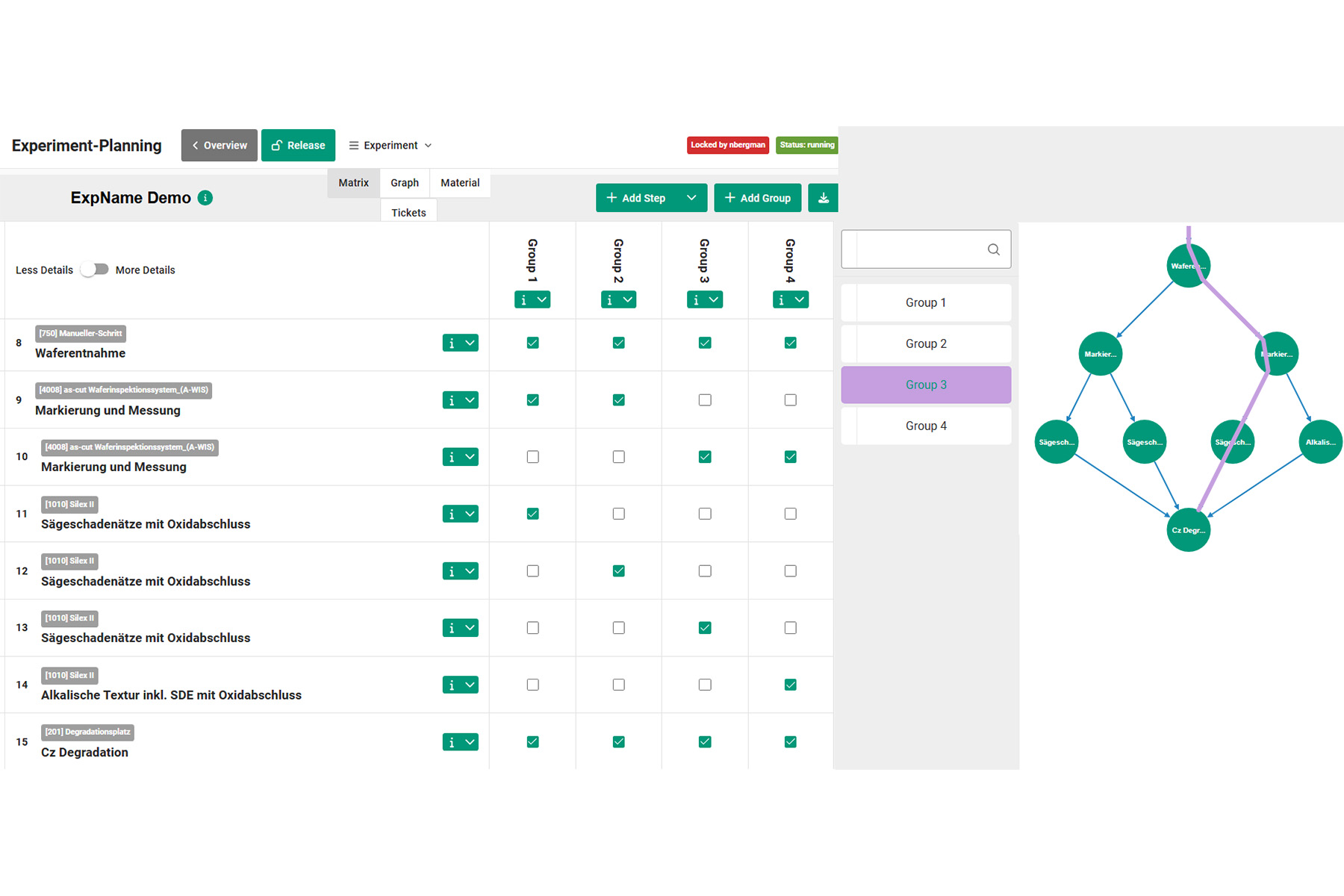This screenshot has width=1344, height=896.
Task: Click the download icon button
Action: coord(823,198)
